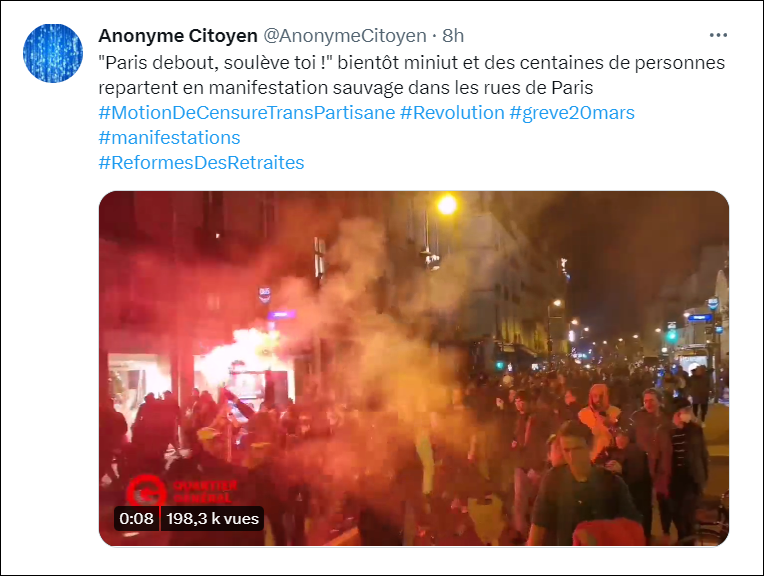The image size is (765, 577).
Task: Click the red Quartier Général circular logo
Action: coord(146,491)
